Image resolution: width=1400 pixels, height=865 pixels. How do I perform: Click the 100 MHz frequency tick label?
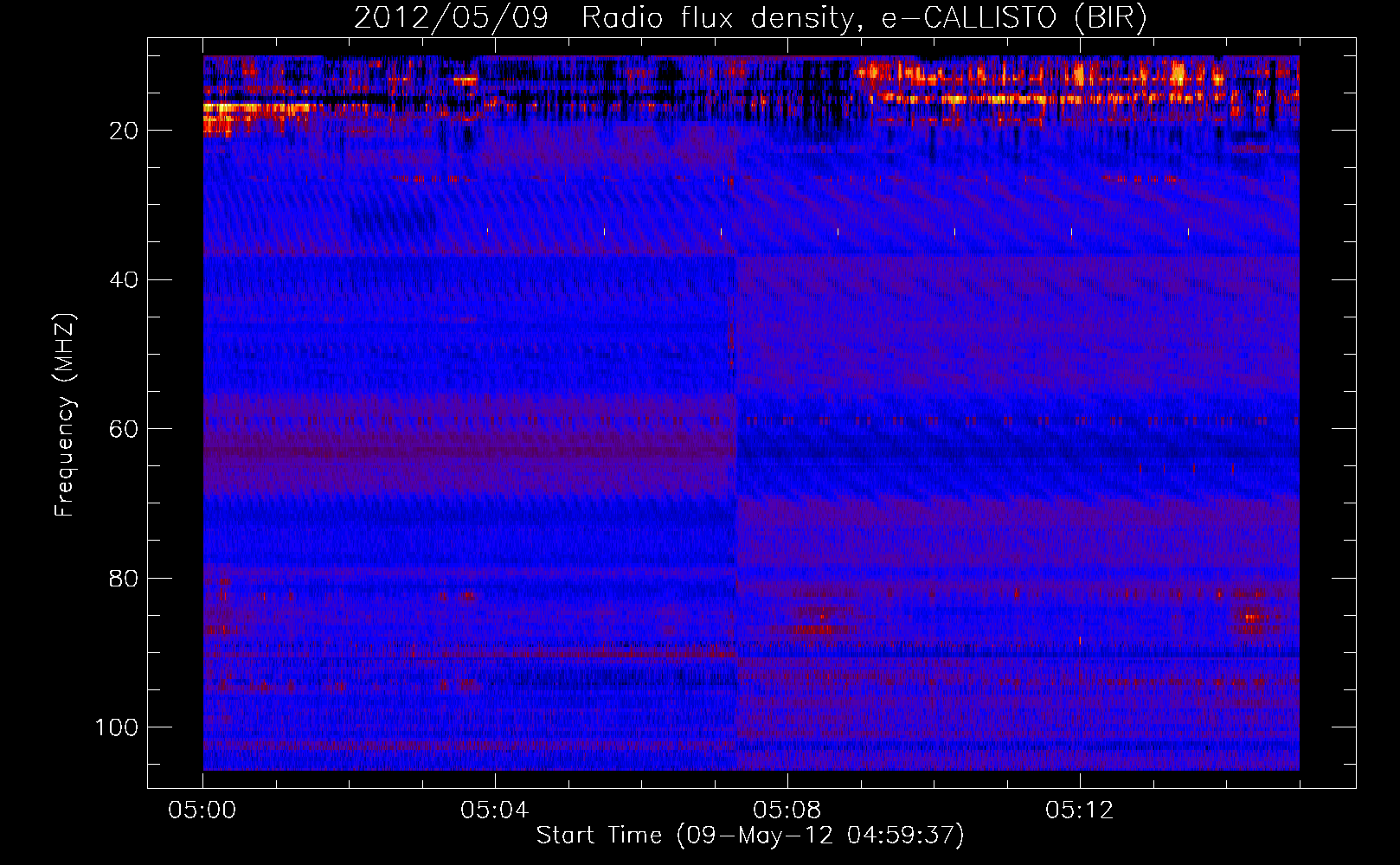(x=117, y=727)
